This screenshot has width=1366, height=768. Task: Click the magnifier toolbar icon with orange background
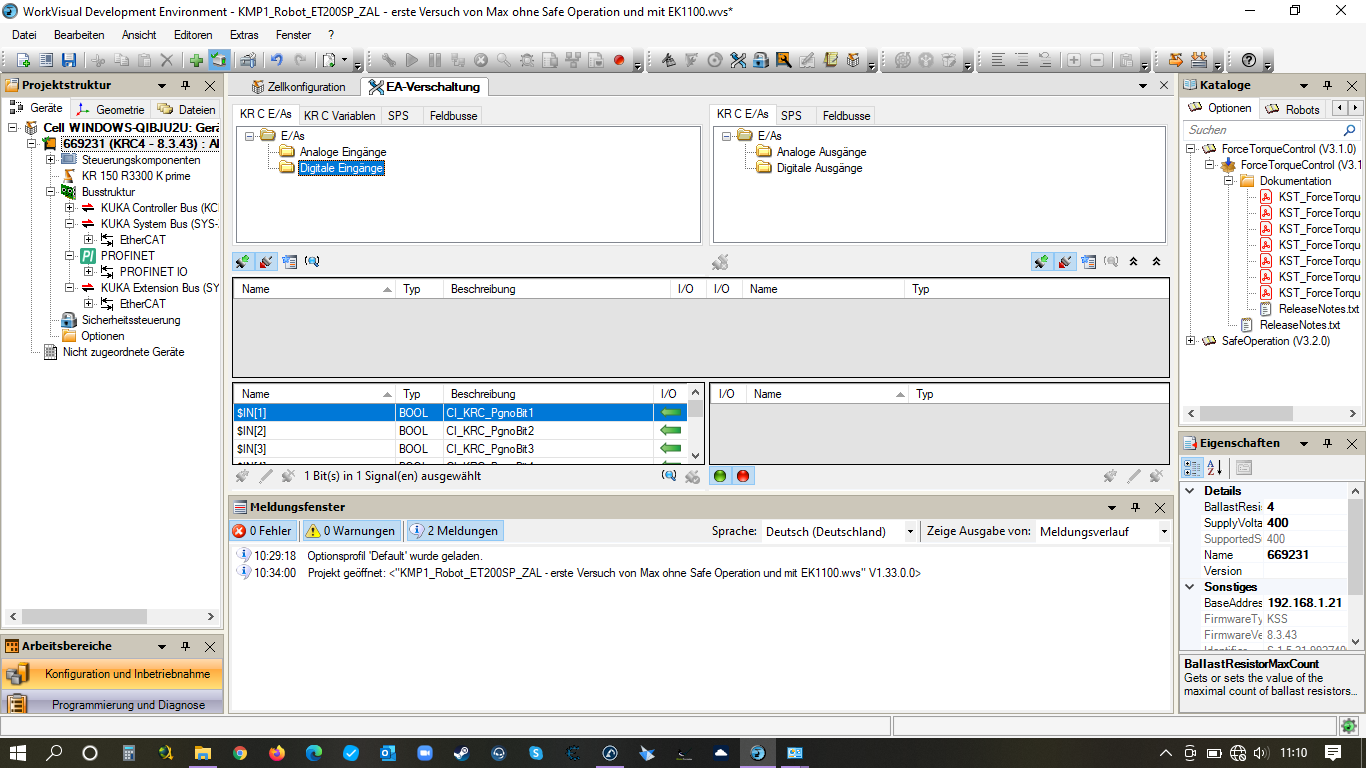coord(784,60)
